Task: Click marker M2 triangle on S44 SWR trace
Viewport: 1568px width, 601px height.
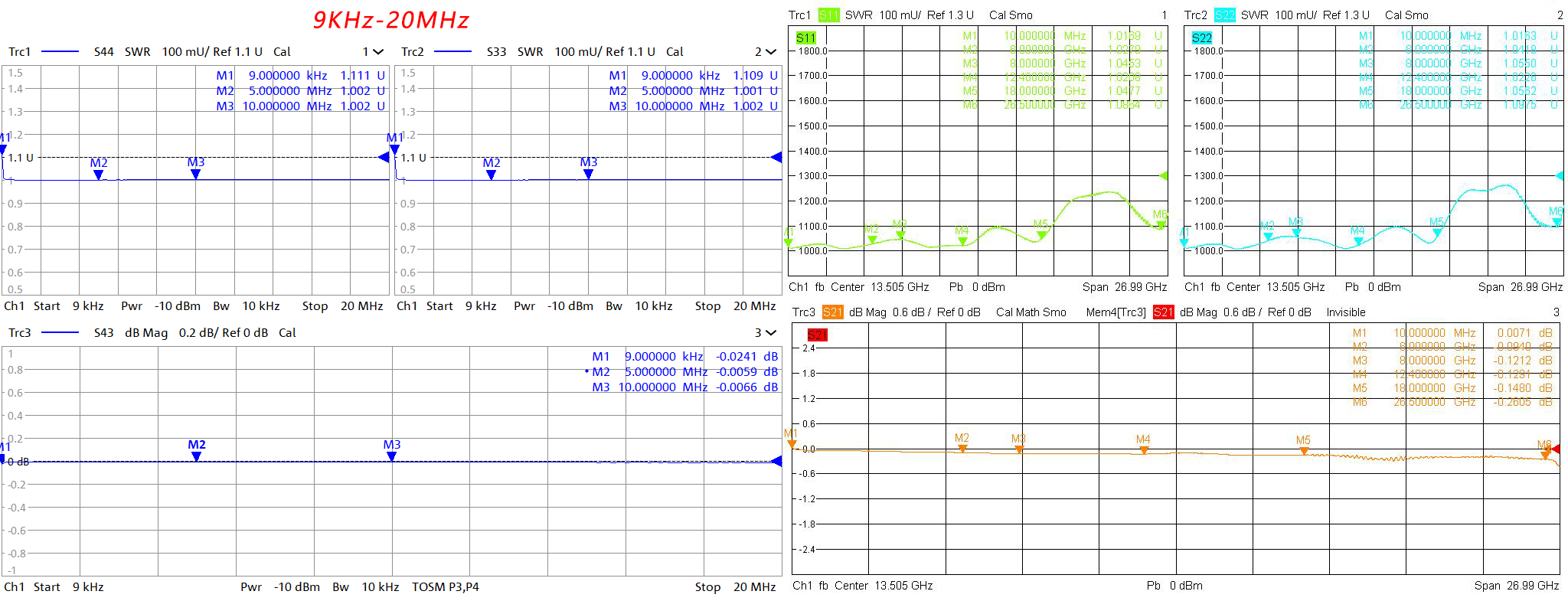Action: click(99, 175)
